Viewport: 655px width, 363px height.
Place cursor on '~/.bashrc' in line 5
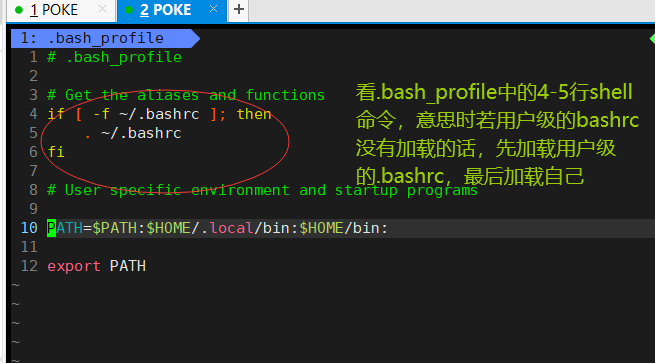tap(141, 133)
